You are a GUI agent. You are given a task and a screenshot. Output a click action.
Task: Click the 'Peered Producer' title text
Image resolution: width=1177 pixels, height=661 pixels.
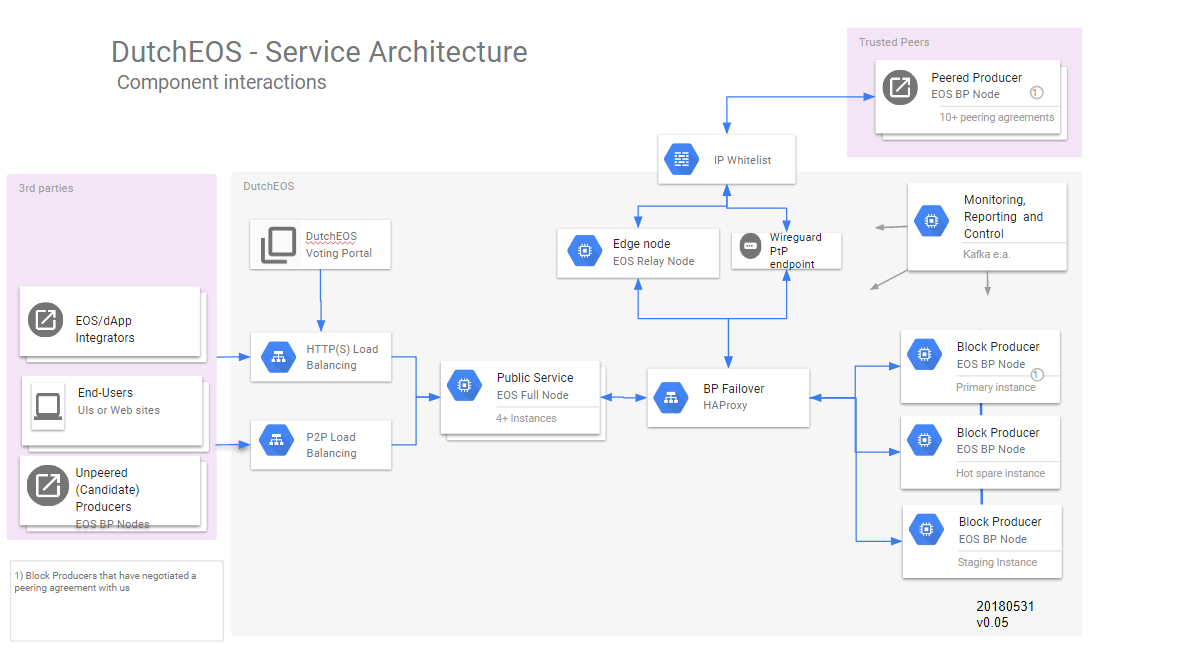[977, 77]
